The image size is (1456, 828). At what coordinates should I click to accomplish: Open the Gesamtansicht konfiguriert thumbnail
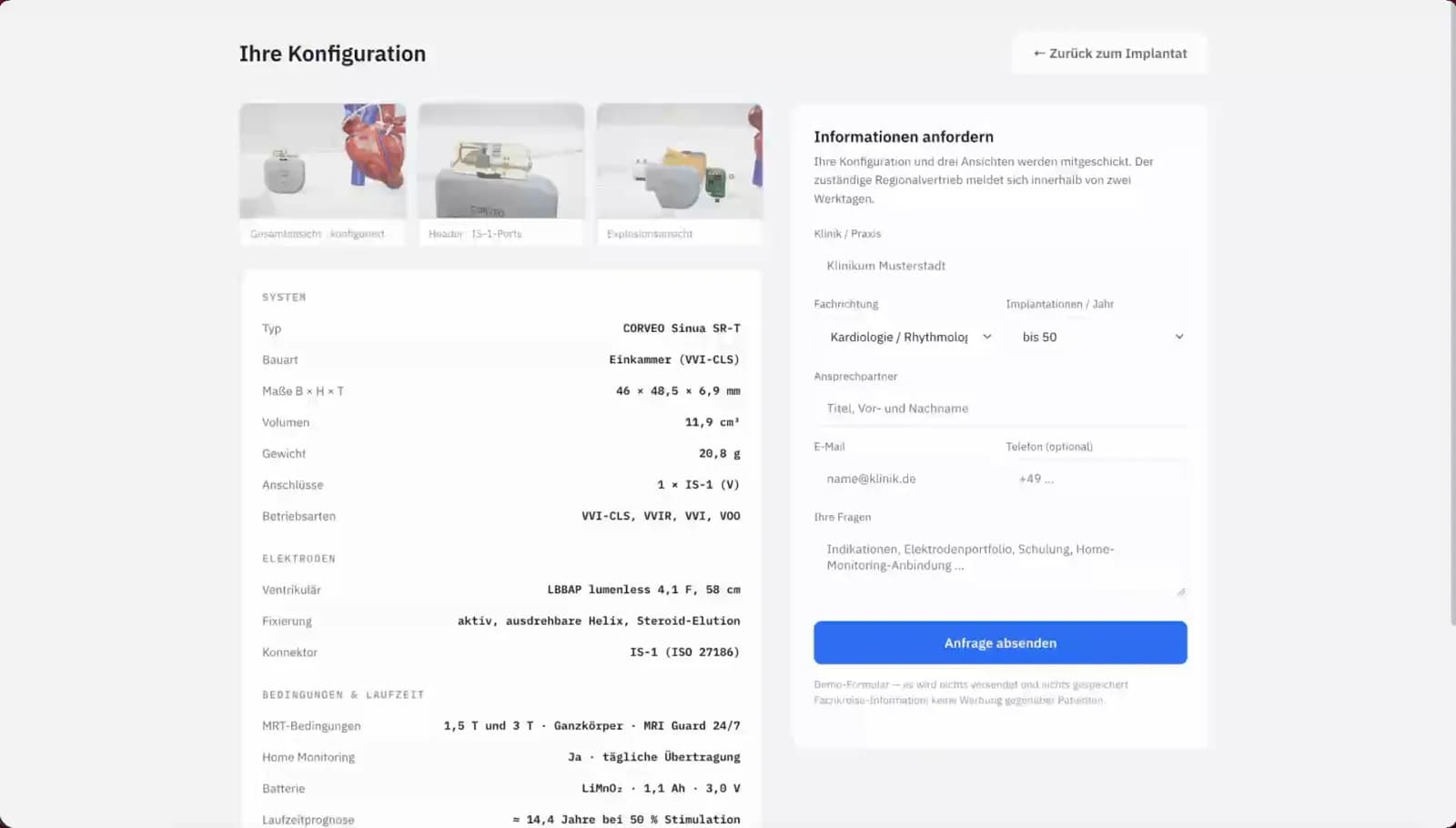click(323, 174)
